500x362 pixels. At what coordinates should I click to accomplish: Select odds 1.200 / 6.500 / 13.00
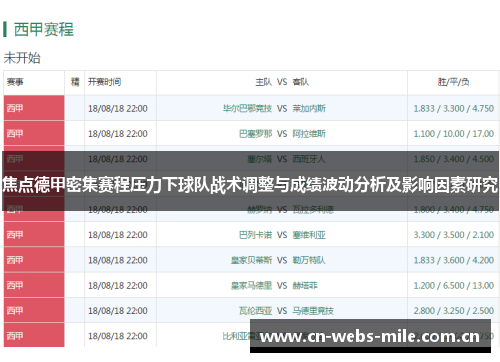[453, 285]
